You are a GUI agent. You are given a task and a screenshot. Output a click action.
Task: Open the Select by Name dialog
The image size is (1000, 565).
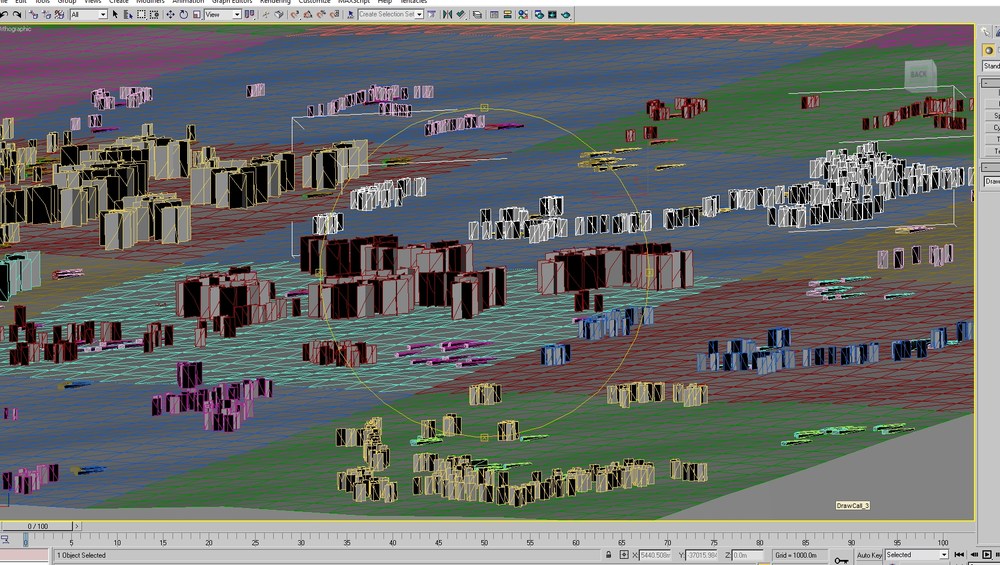tap(128, 14)
